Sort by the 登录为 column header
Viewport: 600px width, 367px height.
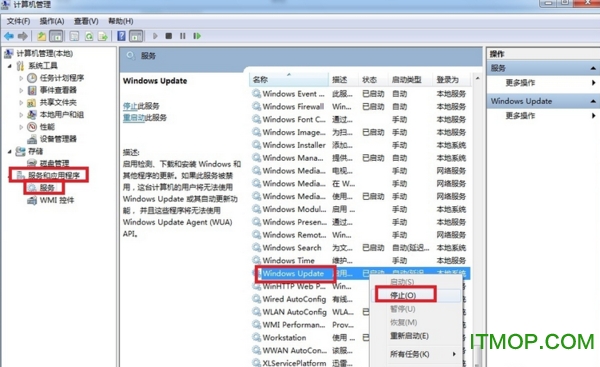coord(452,80)
